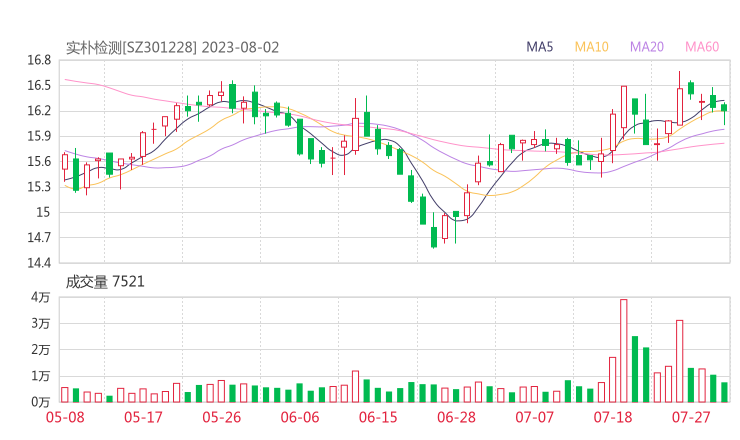Click the 06-28 date label
Viewport: 740px width, 440px height.
pyautogui.click(x=456, y=417)
